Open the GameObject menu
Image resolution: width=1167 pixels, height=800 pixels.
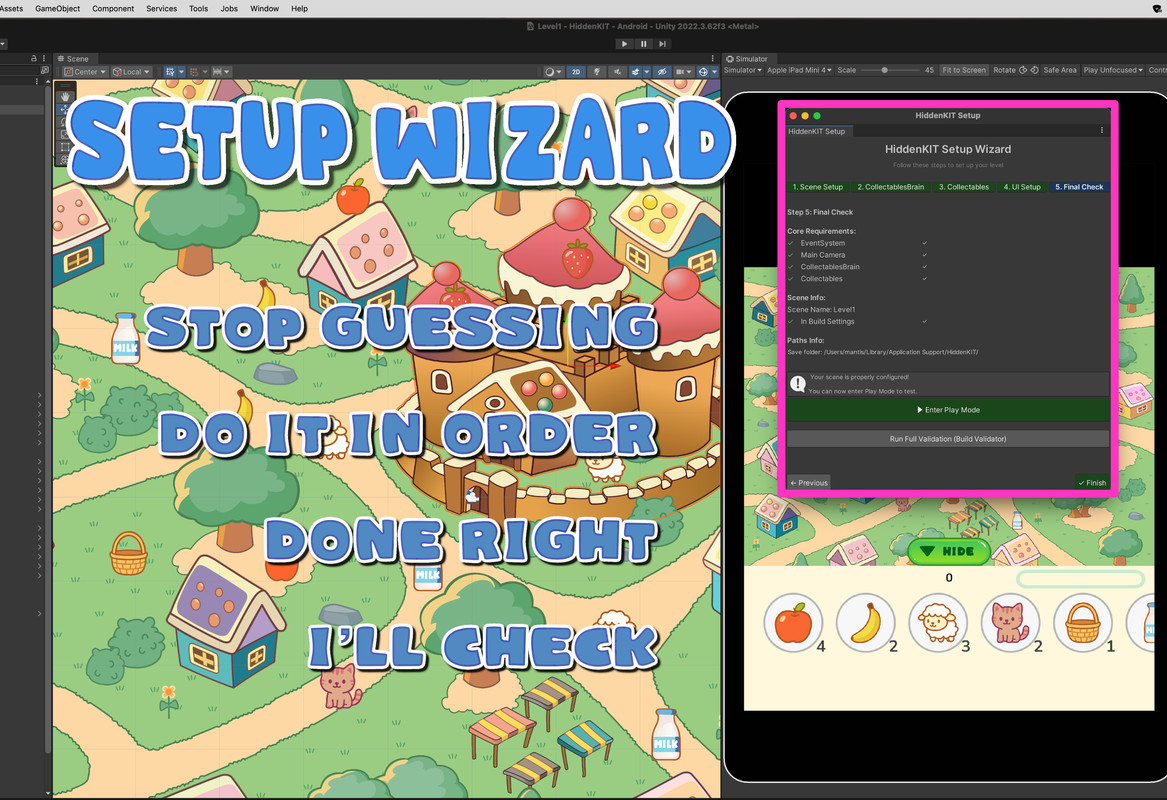point(57,8)
